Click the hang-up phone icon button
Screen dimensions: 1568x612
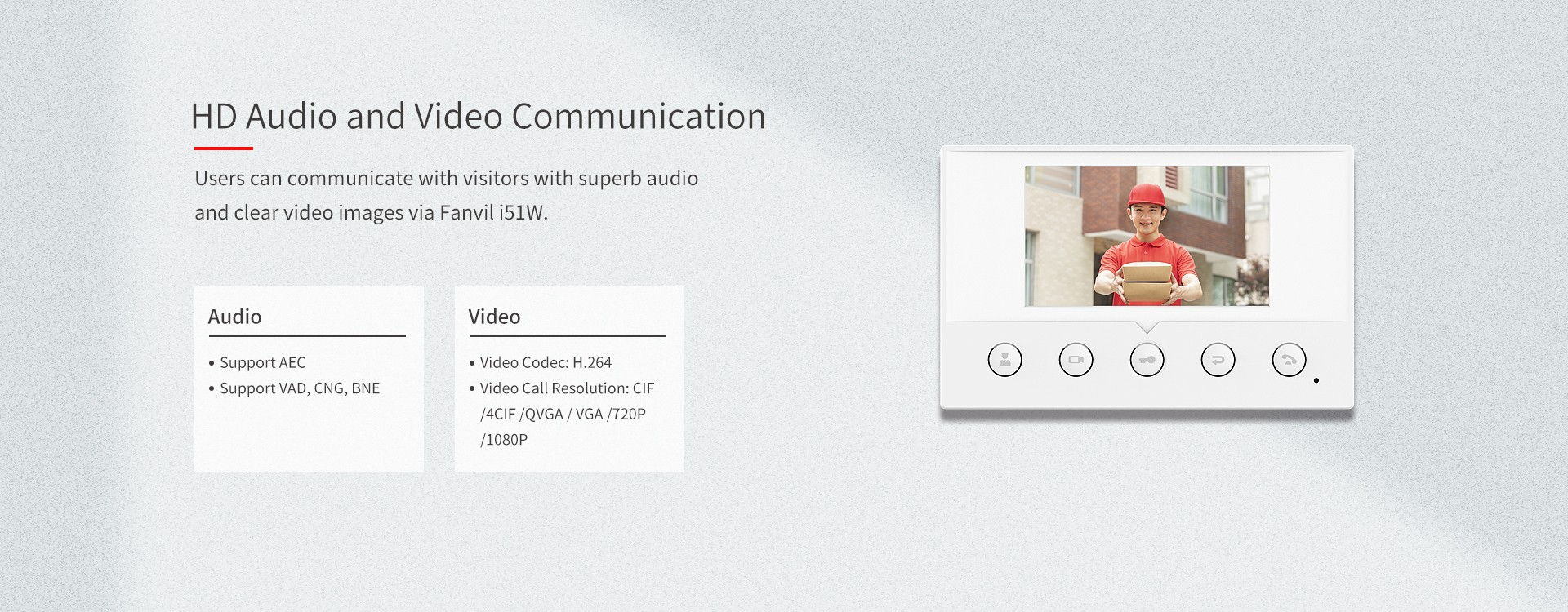click(x=1289, y=360)
